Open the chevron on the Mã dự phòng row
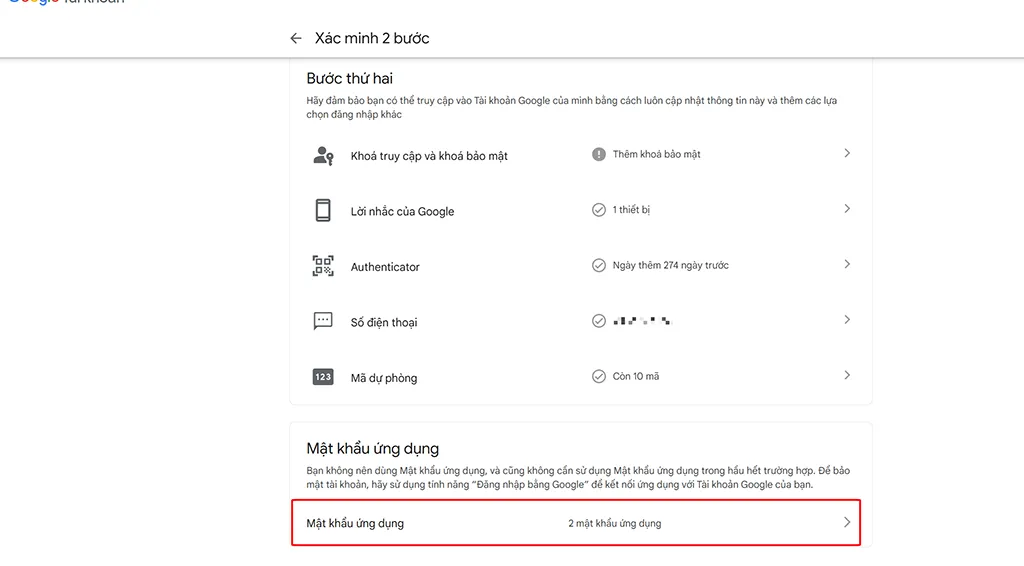1024x566 pixels. tap(847, 375)
